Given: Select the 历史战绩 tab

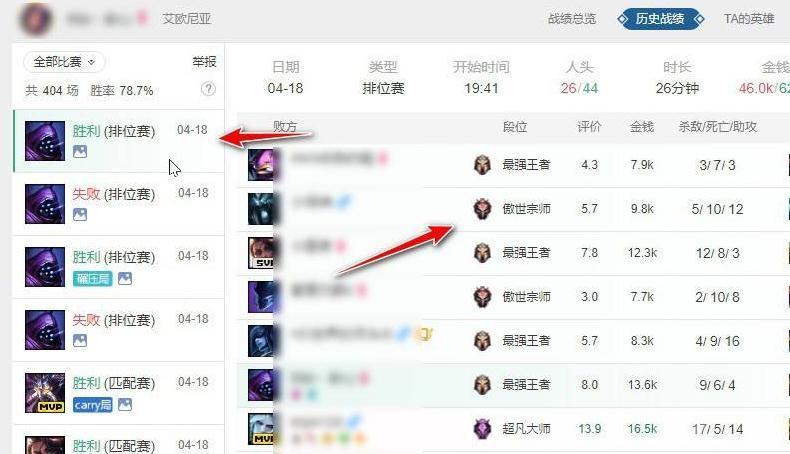Looking at the screenshot, I should click(x=660, y=19).
